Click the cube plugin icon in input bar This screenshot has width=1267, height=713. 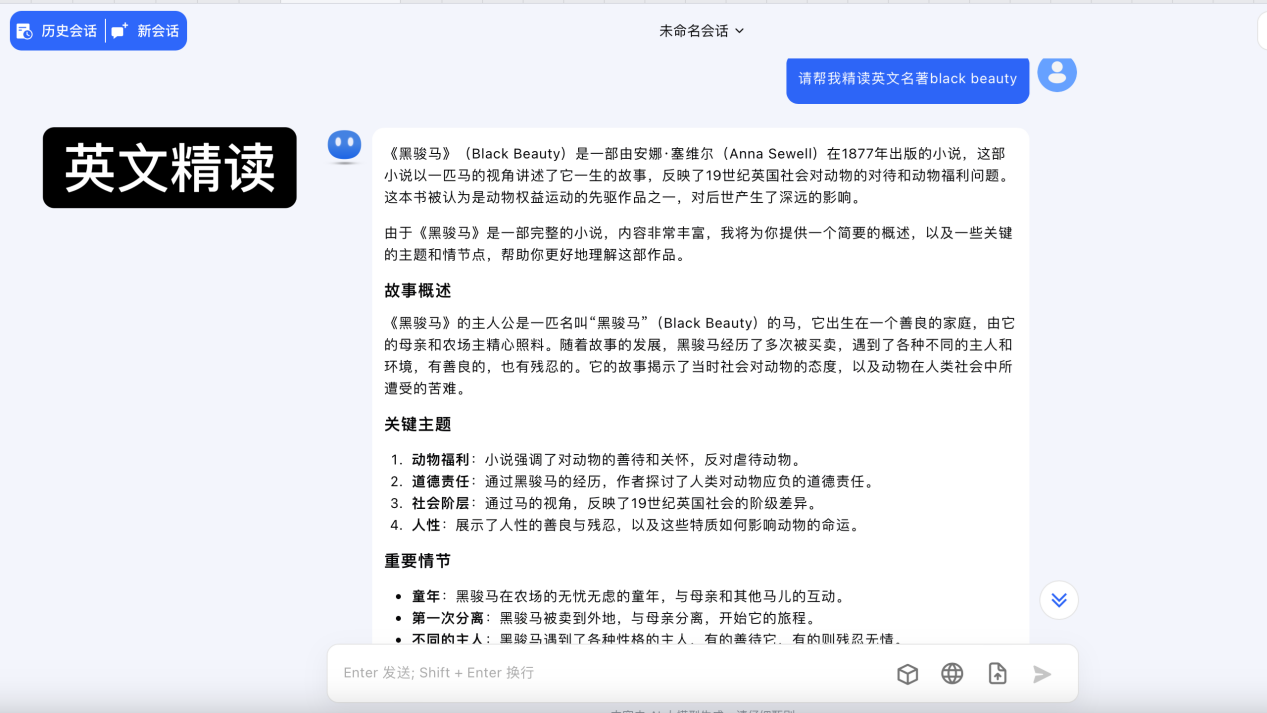pos(907,674)
